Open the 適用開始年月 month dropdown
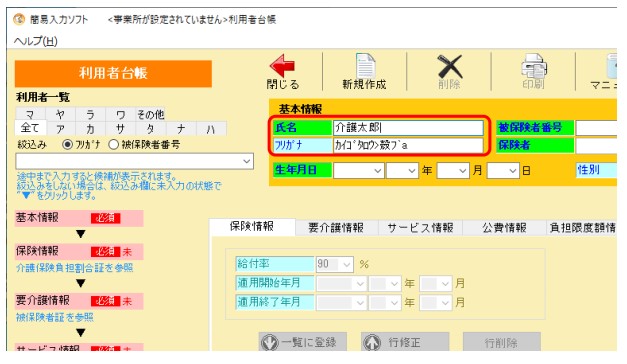This screenshot has height=364, width=627. (445, 284)
